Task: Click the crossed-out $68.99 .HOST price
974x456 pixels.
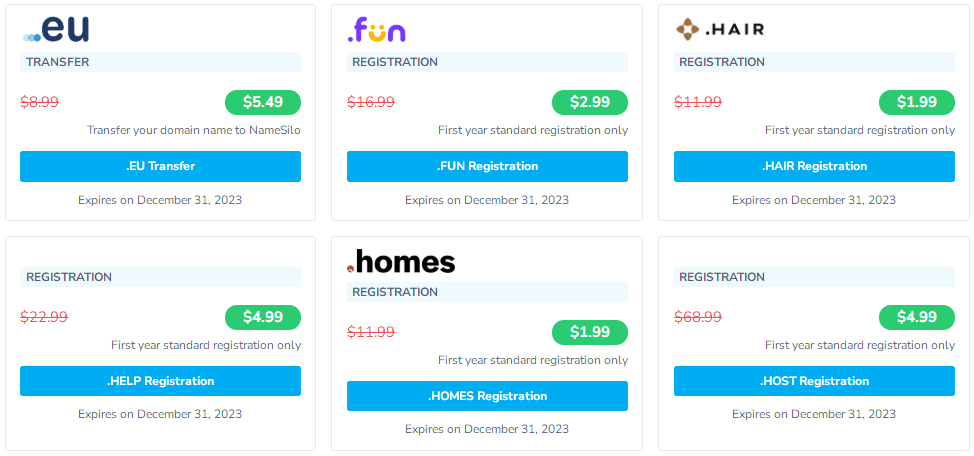Action: pos(698,317)
